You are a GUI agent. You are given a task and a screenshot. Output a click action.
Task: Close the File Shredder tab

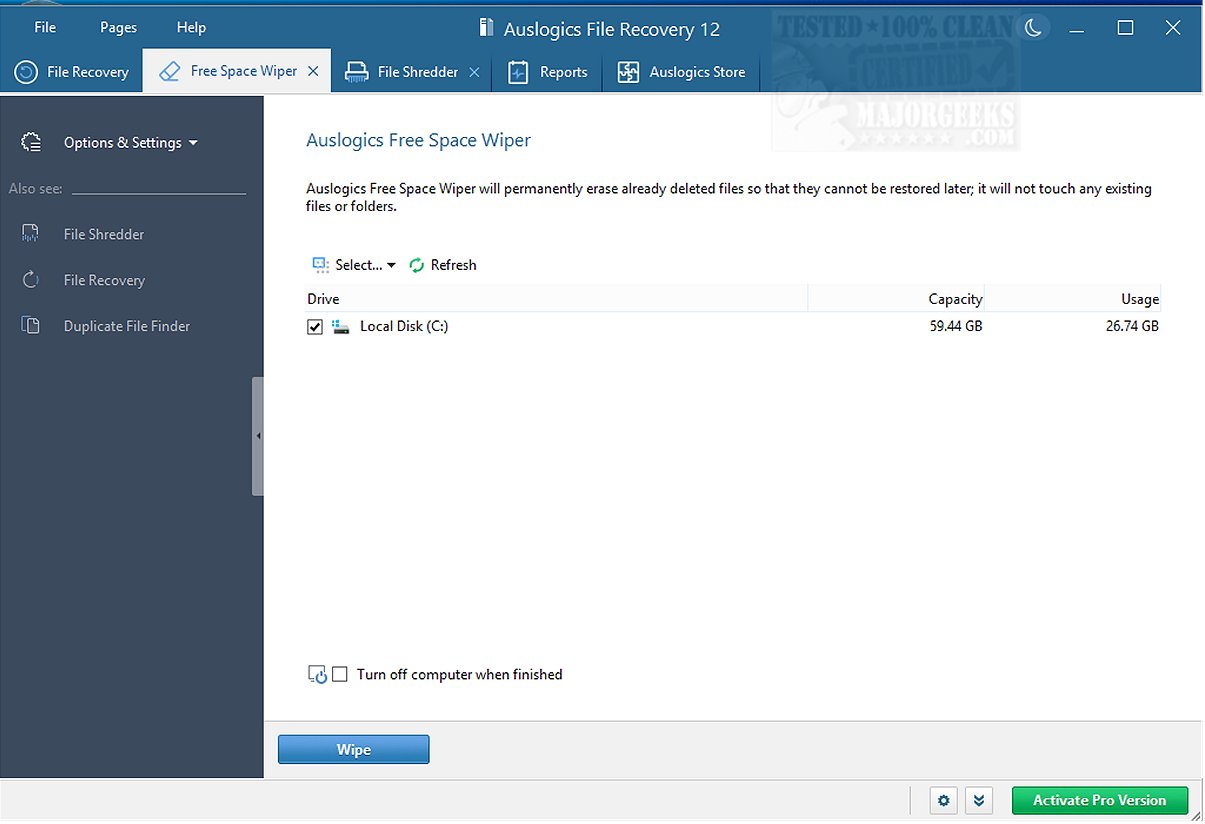474,72
